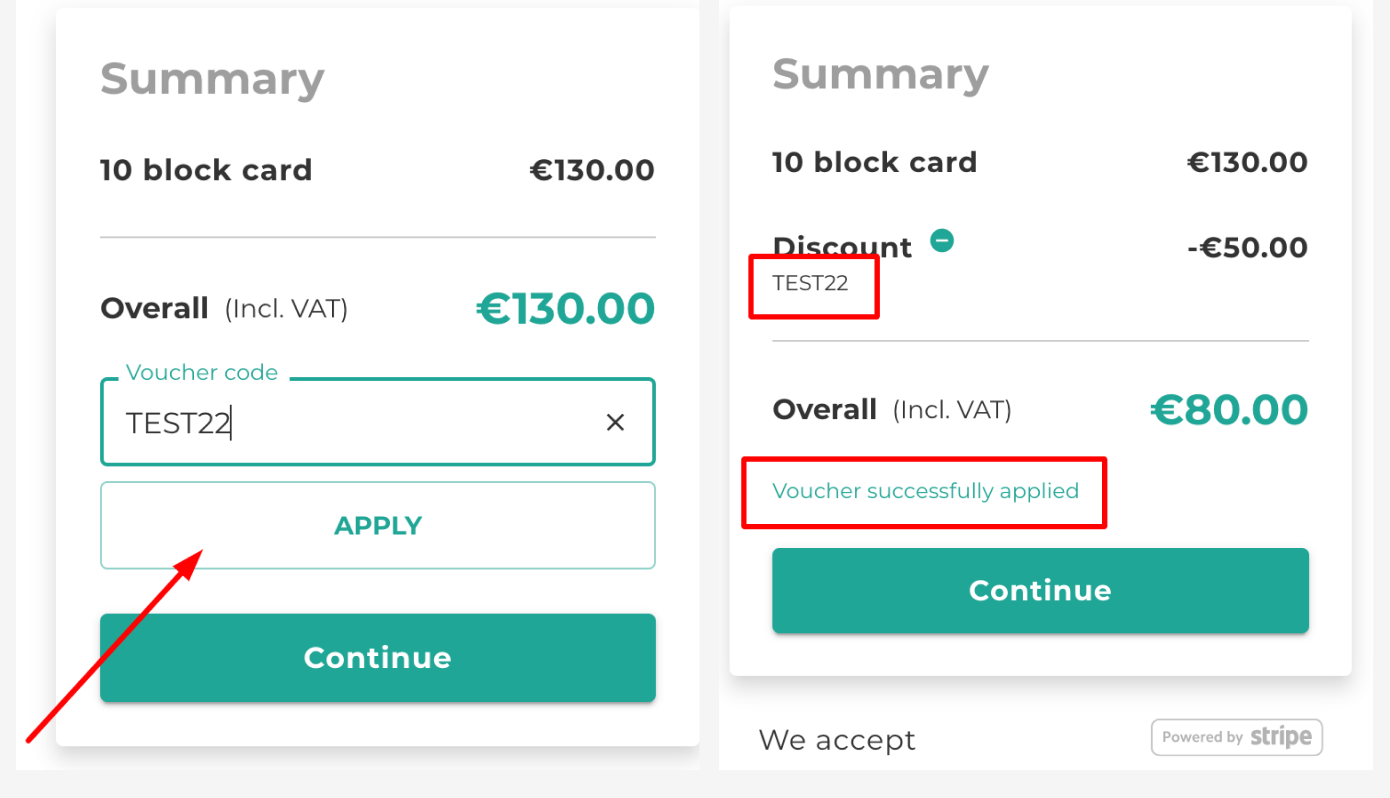Clear the voucher code with the X icon

point(615,423)
